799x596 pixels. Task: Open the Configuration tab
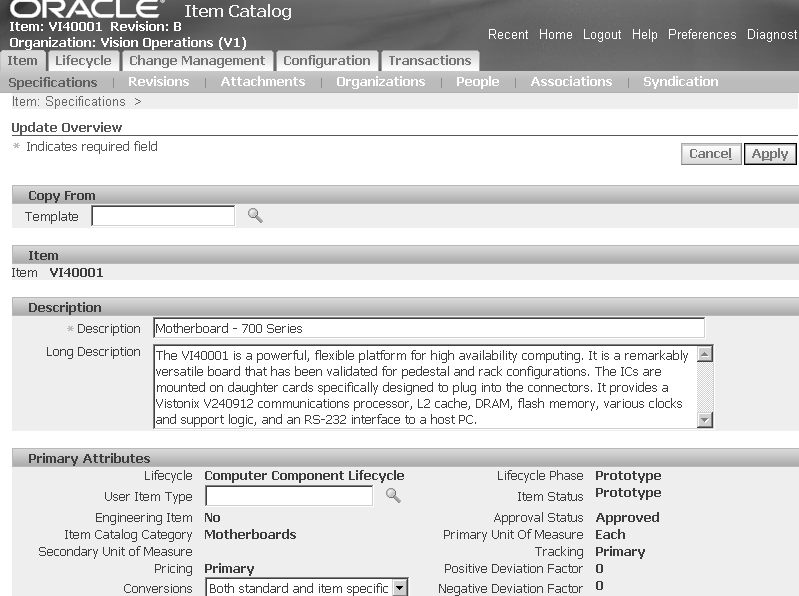pyautogui.click(x=327, y=61)
